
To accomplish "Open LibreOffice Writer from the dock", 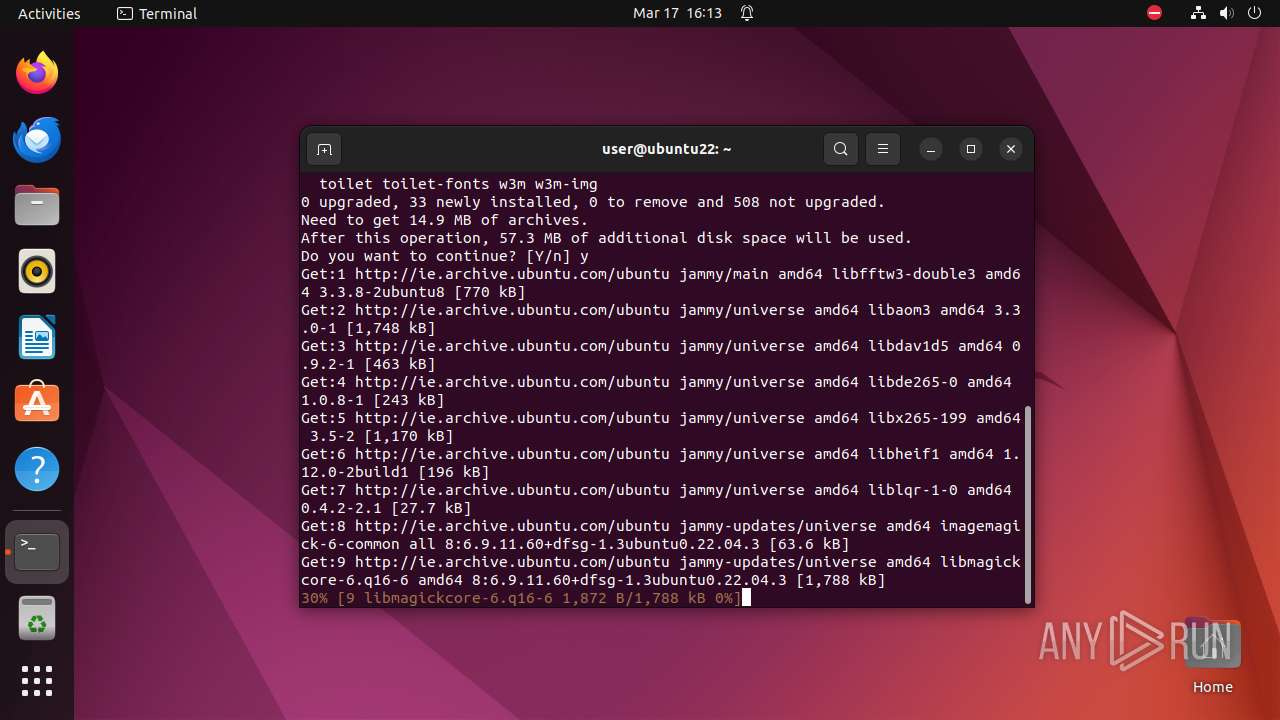I will 37,337.
